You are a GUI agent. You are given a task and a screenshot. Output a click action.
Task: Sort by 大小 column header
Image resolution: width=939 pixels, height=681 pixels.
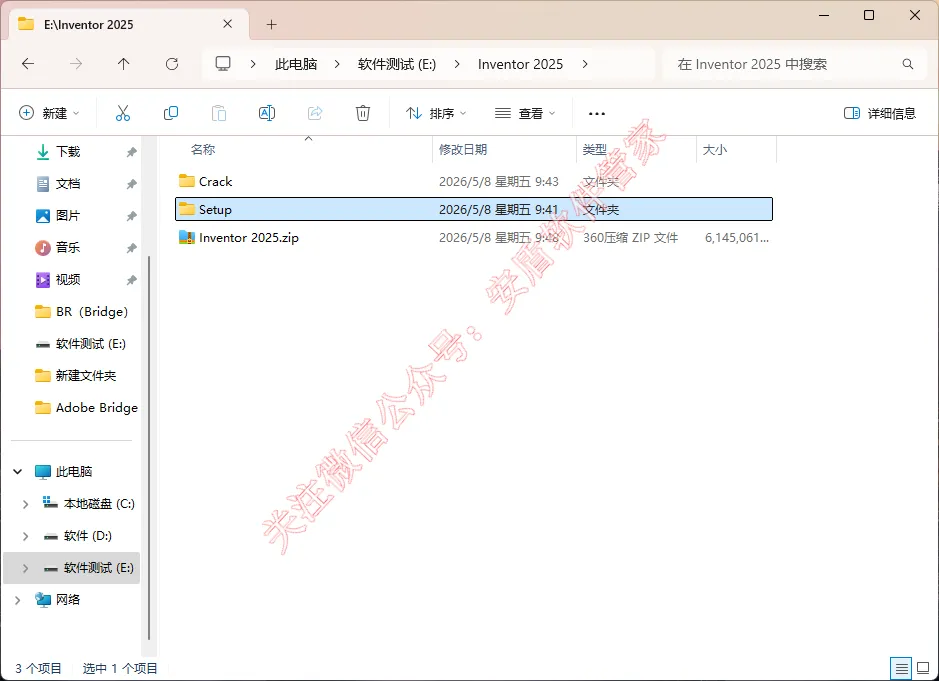tap(714, 149)
